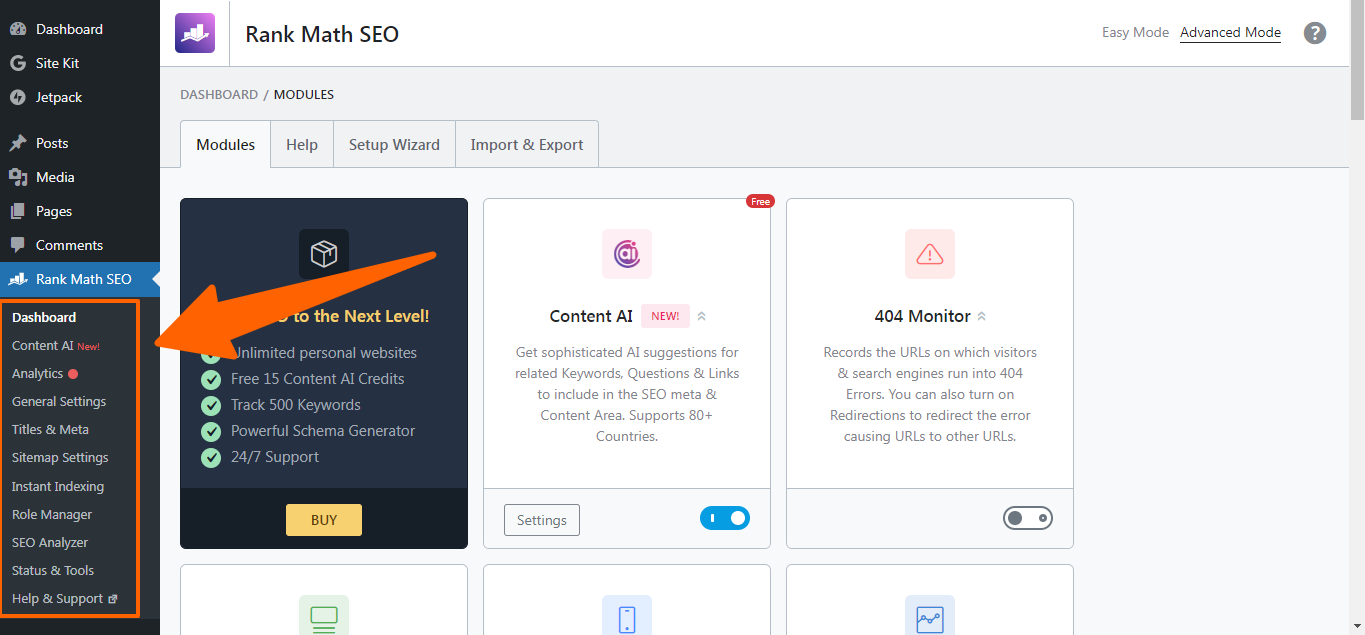Expand the Content AI chevron arrows
The height and width of the screenshot is (635, 1365).
pos(701,316)
